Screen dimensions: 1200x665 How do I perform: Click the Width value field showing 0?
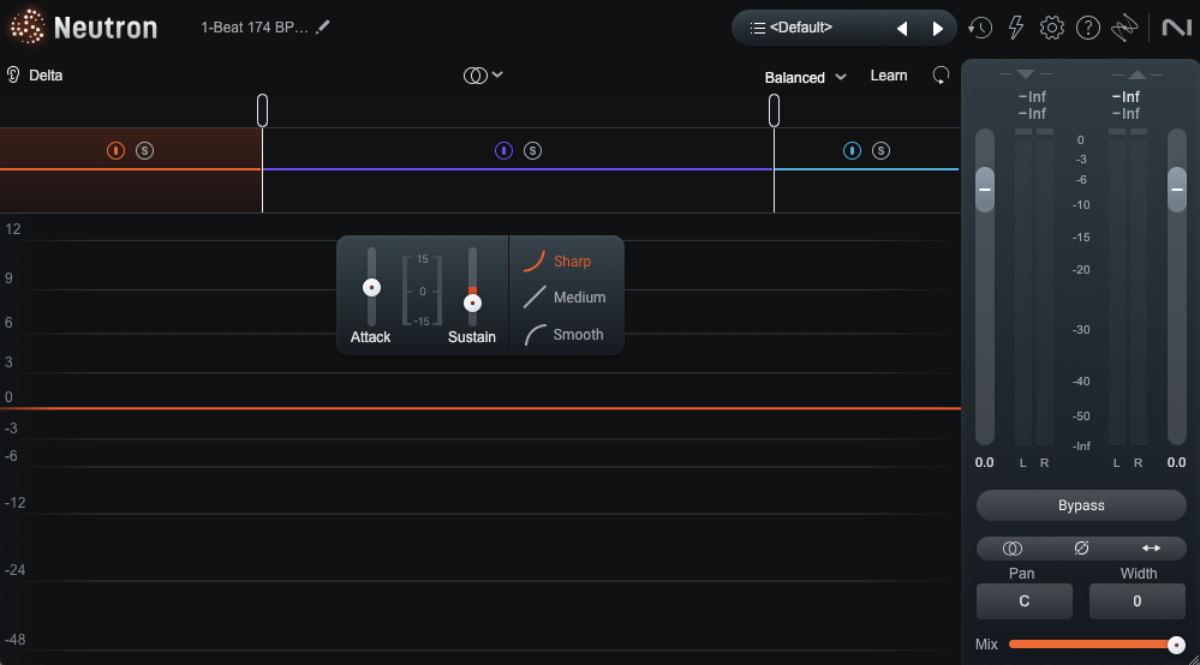[x=1137, y=601]
